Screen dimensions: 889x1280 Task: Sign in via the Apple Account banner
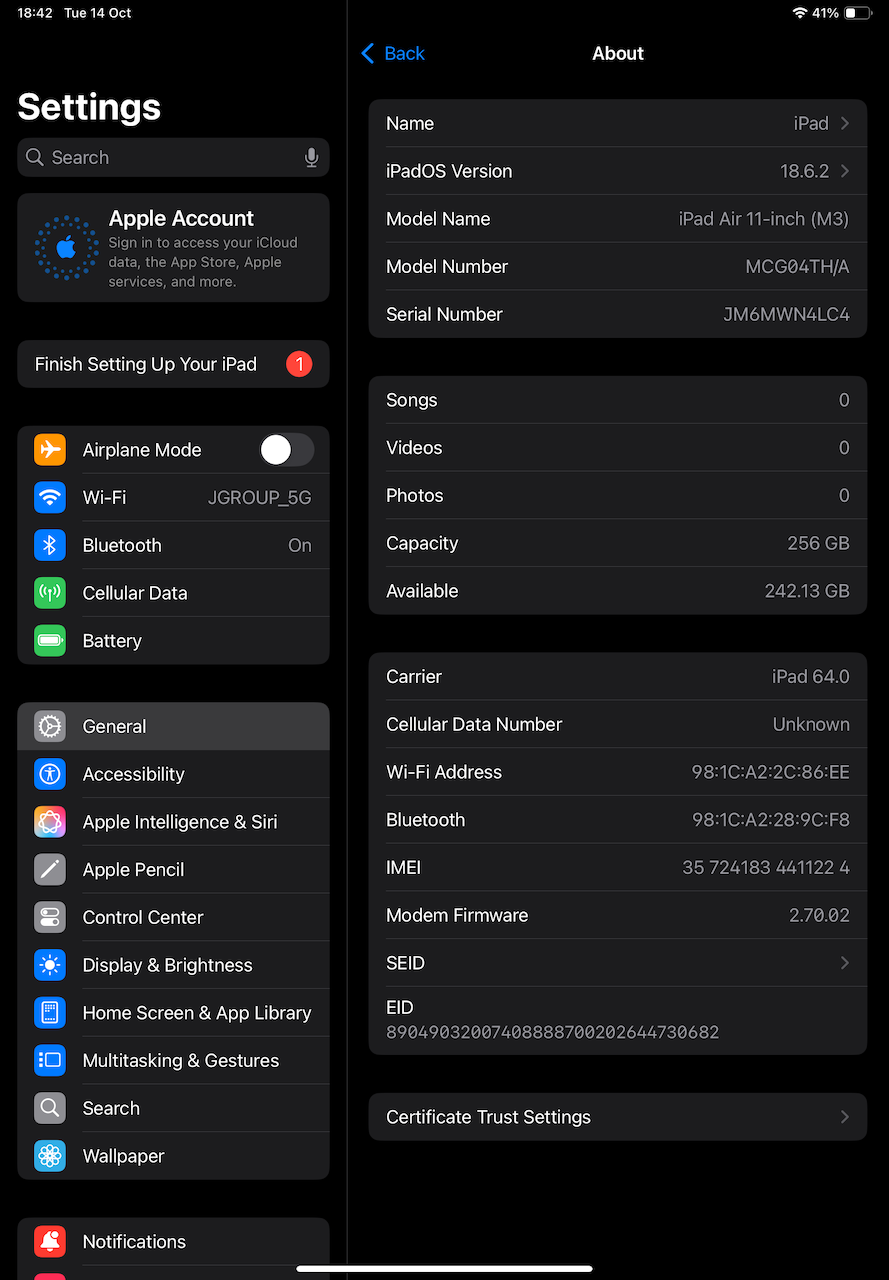[173, 248]
